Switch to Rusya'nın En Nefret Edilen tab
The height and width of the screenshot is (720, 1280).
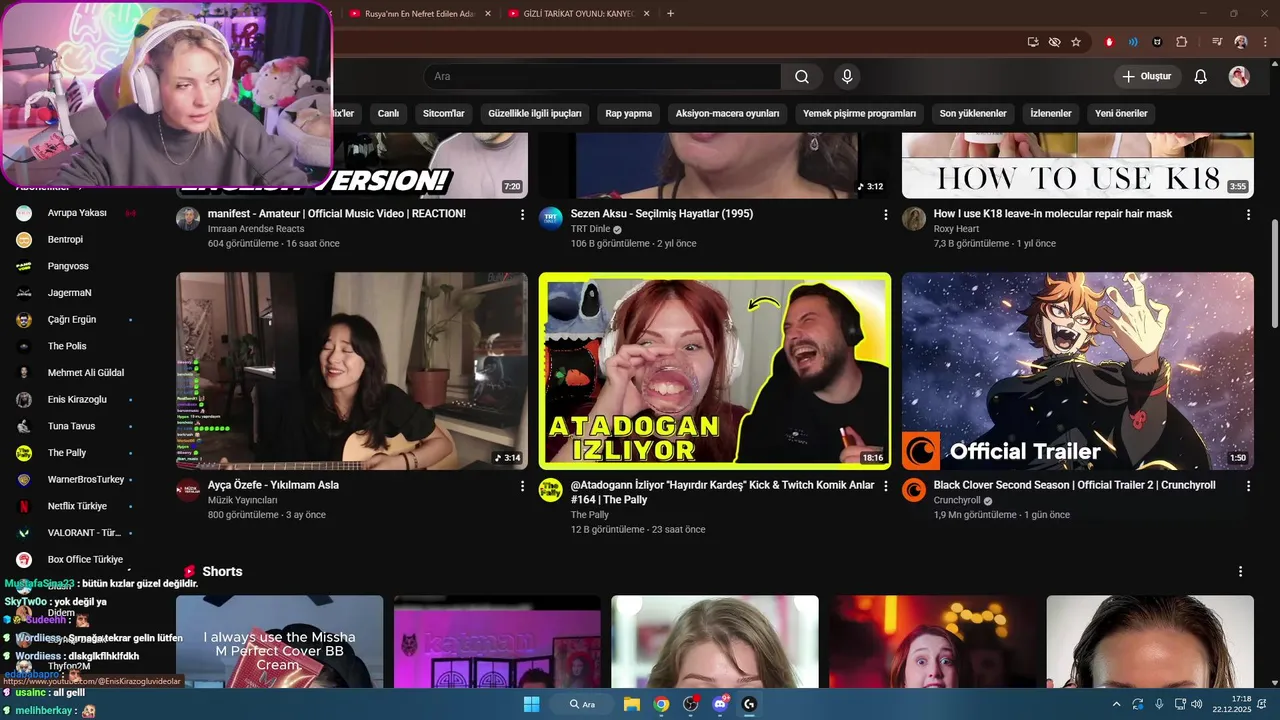(x=418, y=14)
